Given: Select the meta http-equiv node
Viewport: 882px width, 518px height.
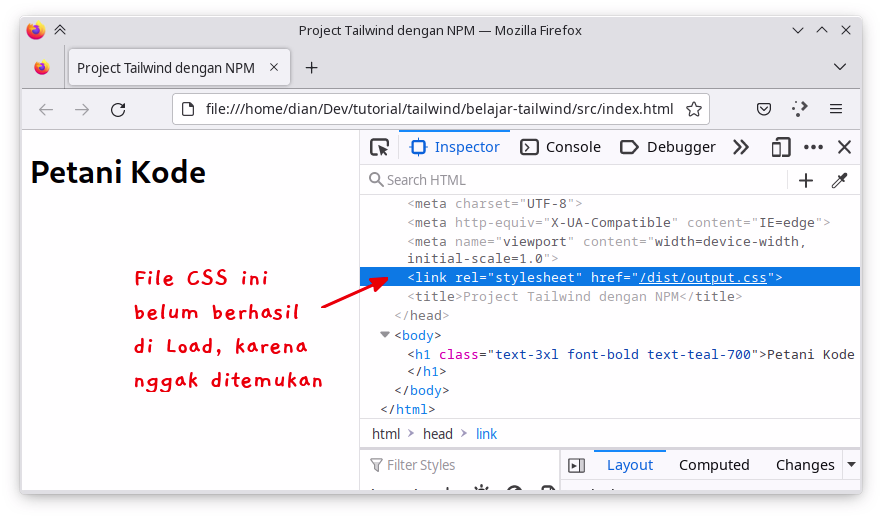Looking at the screenshot, I should (619, 222).
